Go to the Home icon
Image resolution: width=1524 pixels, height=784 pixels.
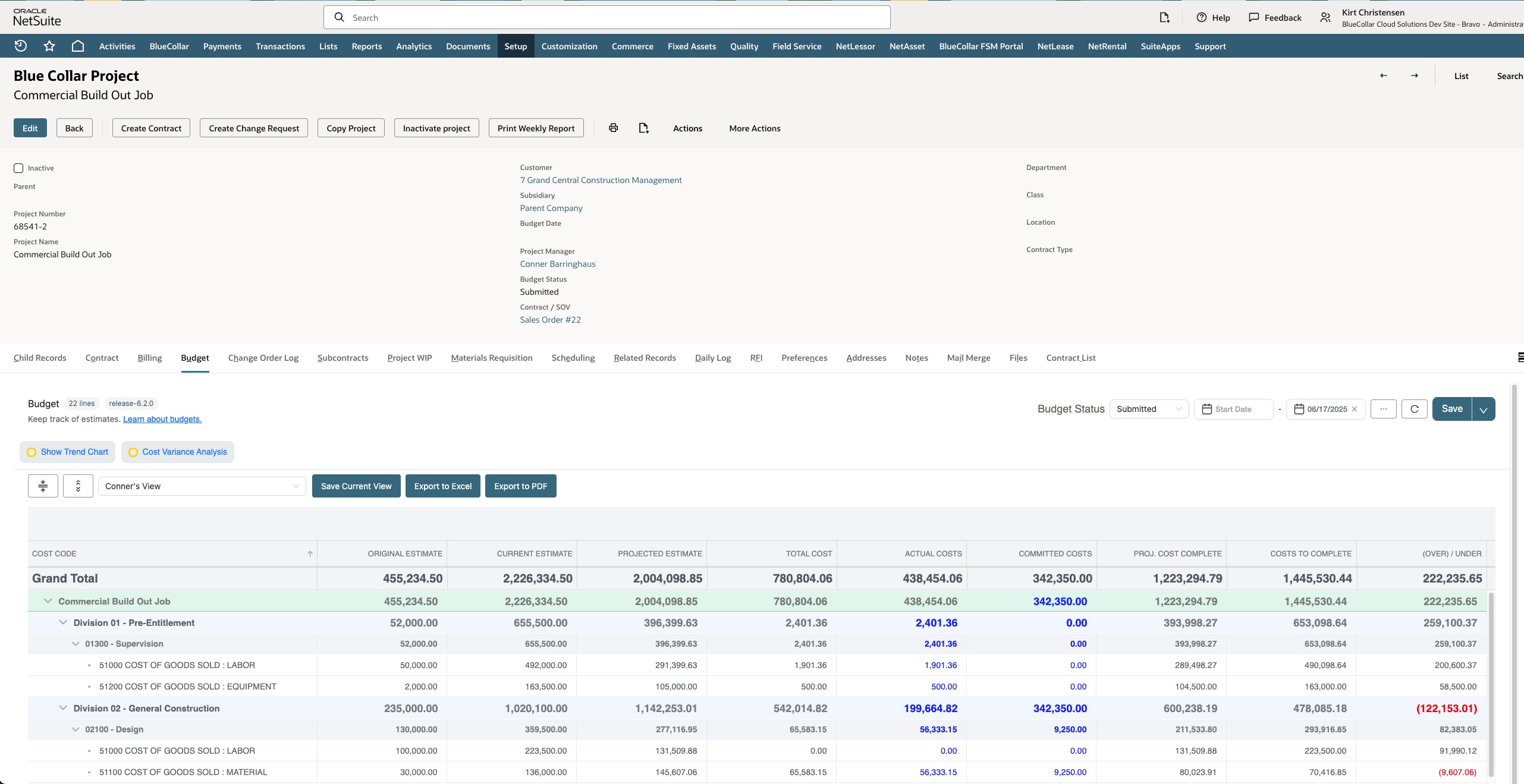(x=78, y=46)
